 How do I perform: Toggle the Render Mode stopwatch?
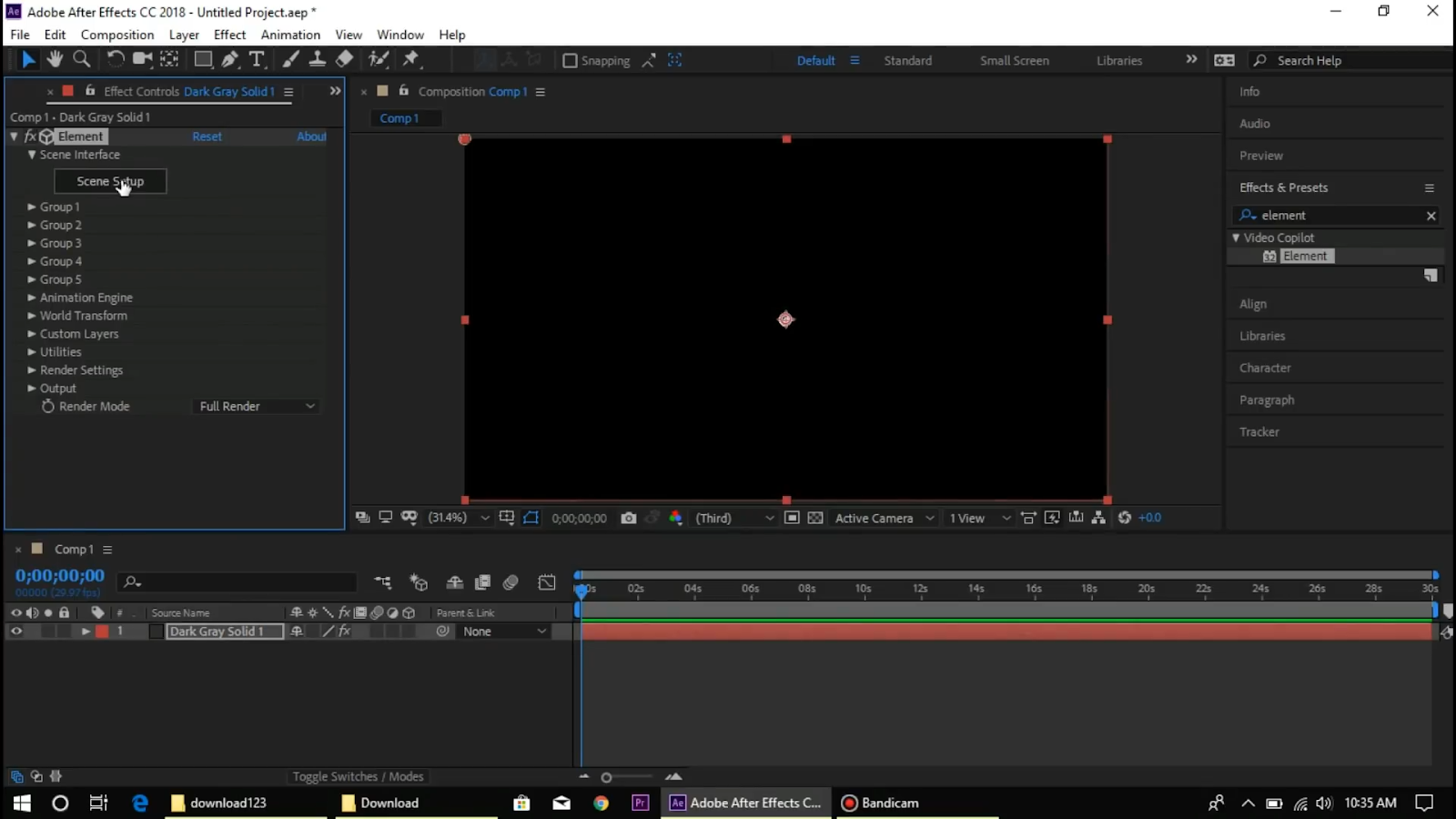click(48, 407)
